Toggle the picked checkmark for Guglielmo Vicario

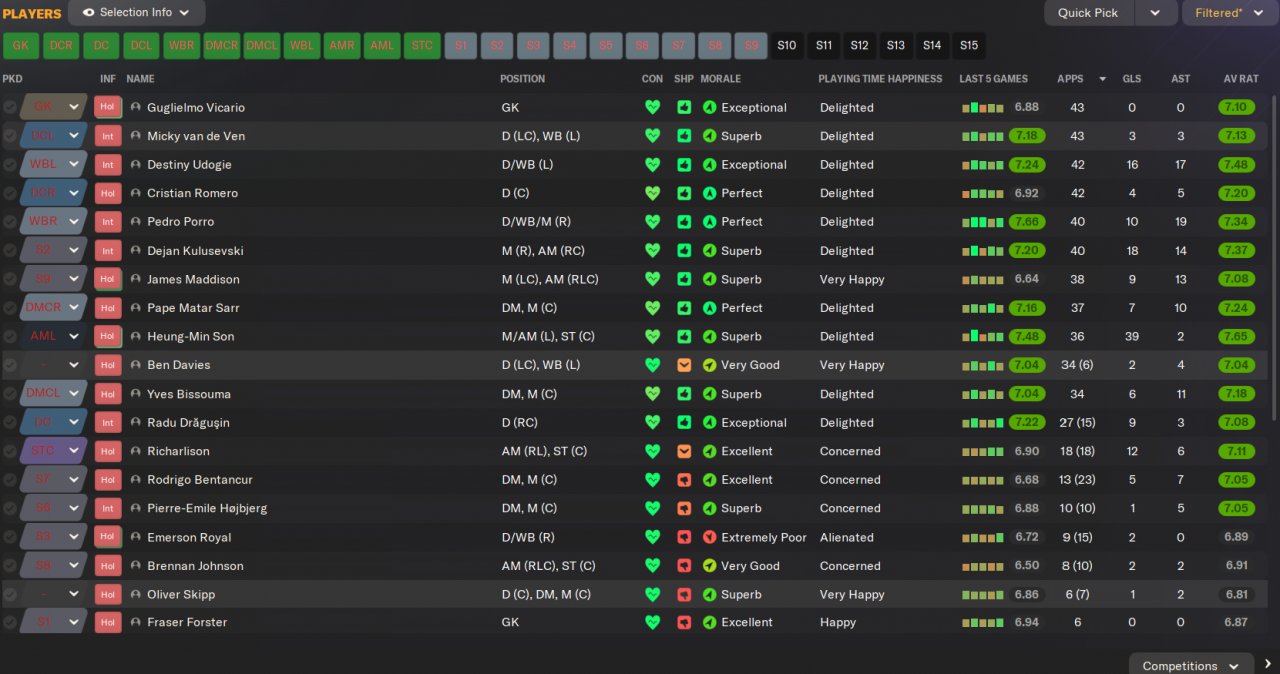[x=9, y=107]
